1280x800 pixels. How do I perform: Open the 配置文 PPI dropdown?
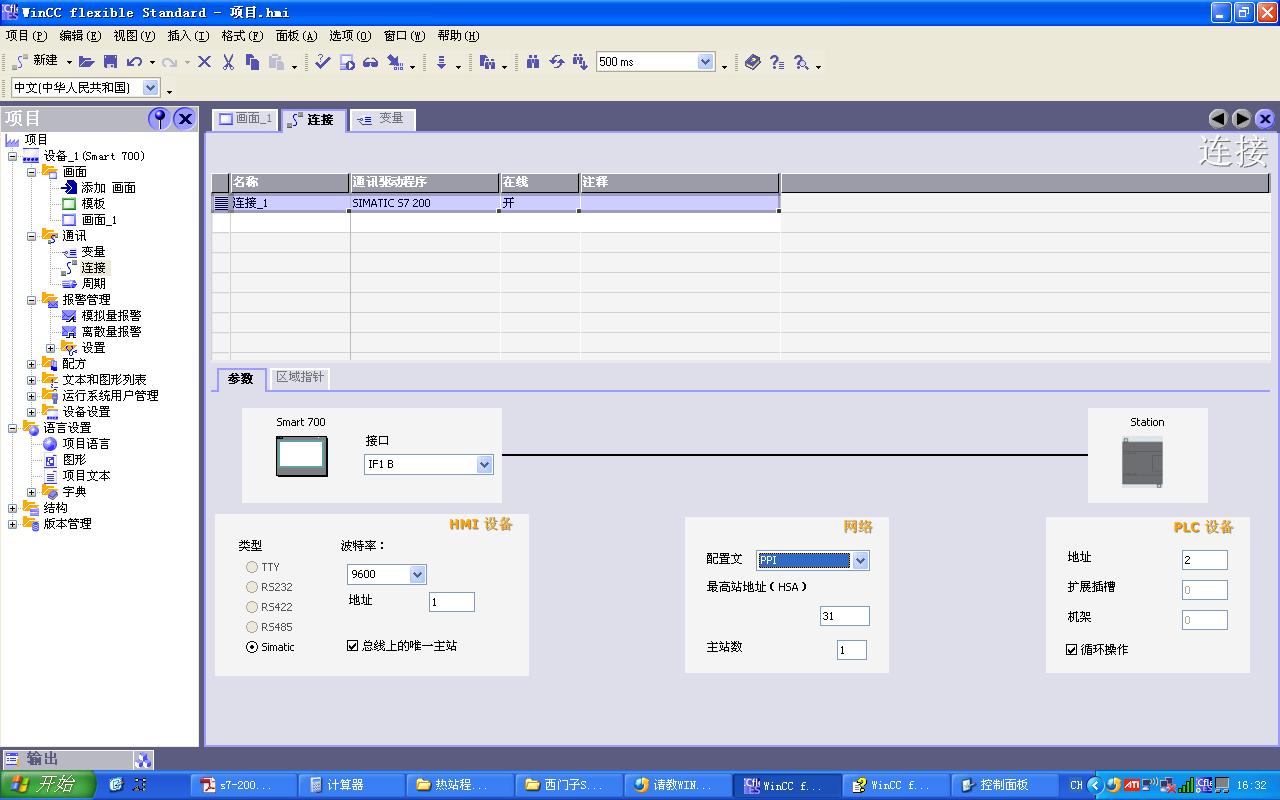click(861, 560)
